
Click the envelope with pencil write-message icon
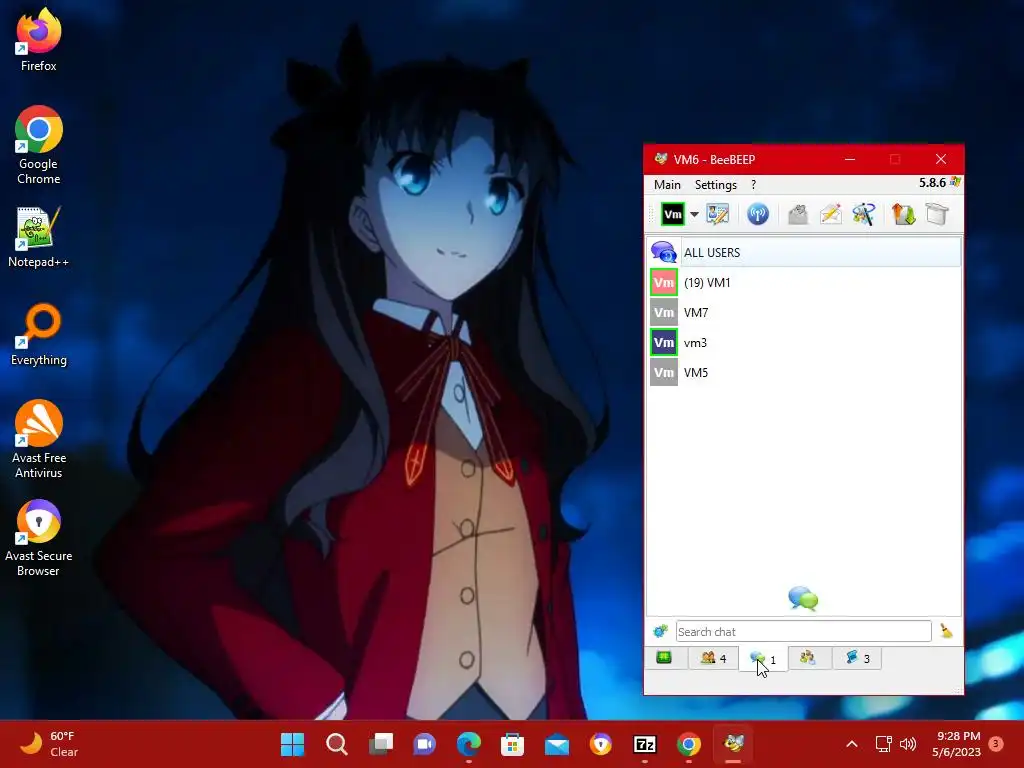coord(831,214)
